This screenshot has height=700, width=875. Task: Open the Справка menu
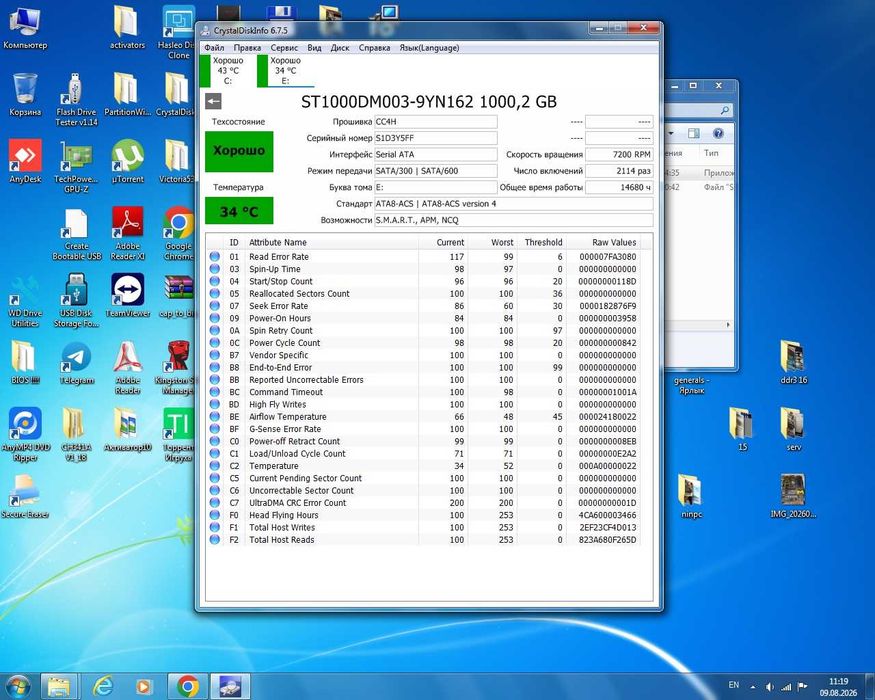coord(374,48)
